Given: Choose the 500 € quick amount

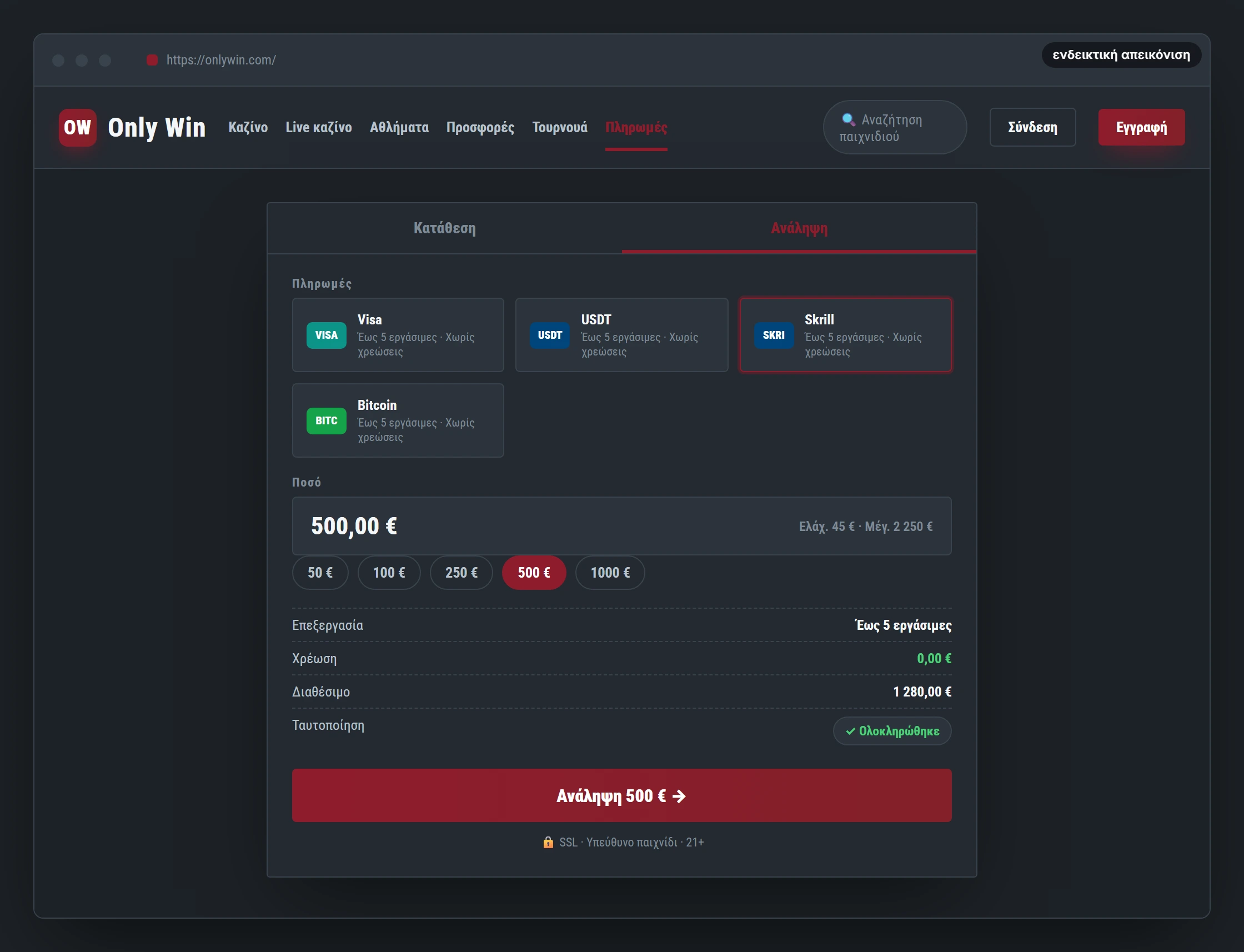Looking at the screenshot, I should point(534,572).
